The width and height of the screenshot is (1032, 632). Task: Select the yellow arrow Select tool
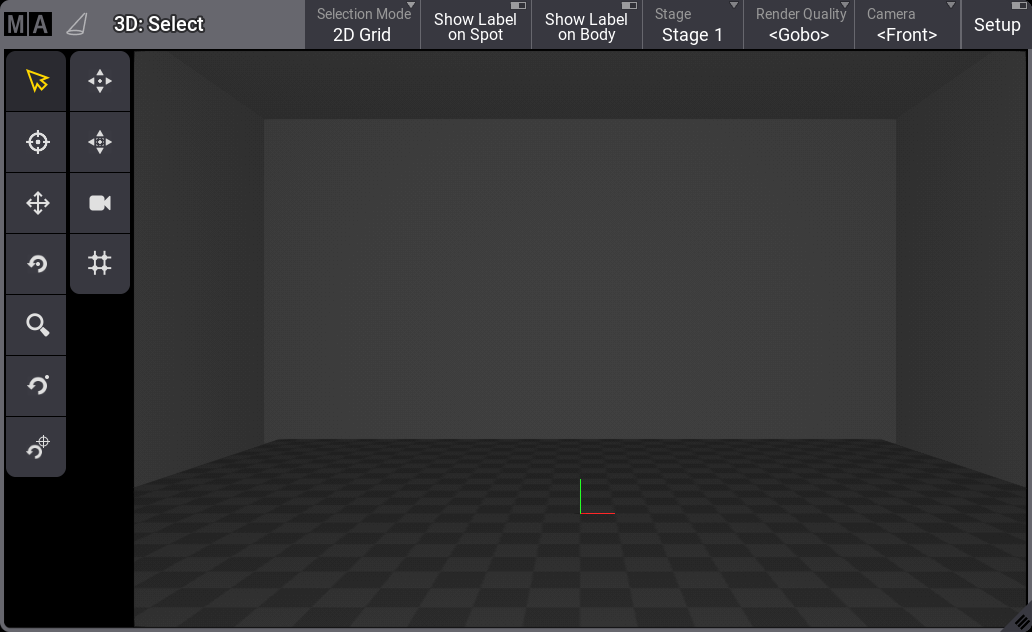pos(37,81)
